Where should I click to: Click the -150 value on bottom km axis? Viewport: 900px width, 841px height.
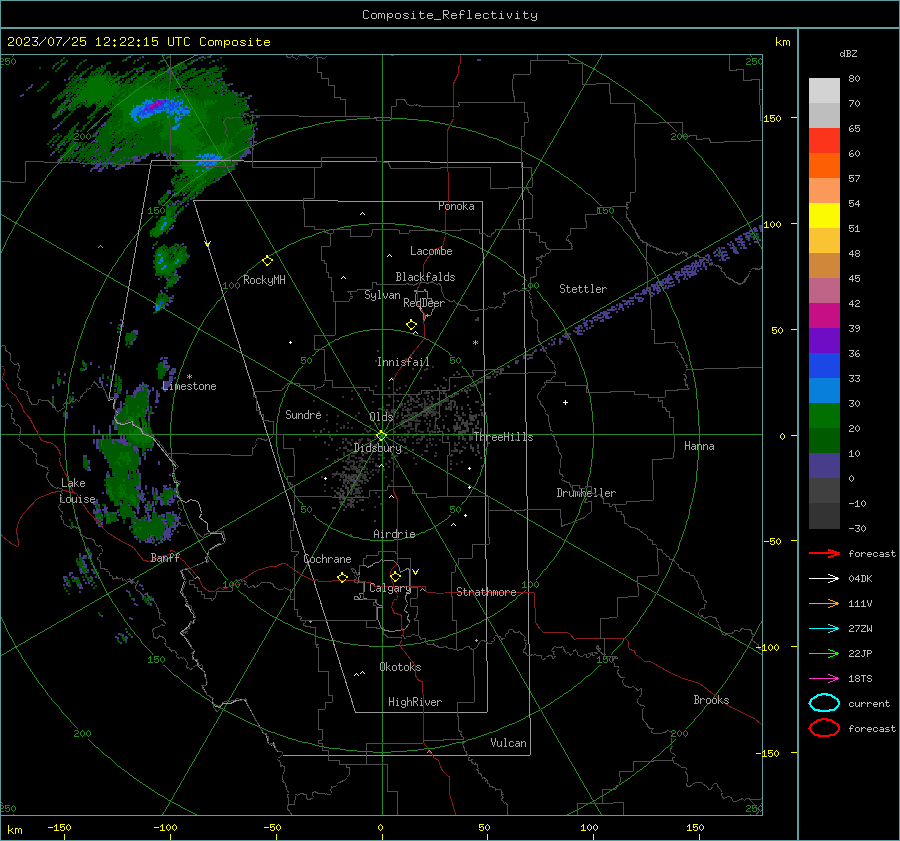[x=59, y=827]
